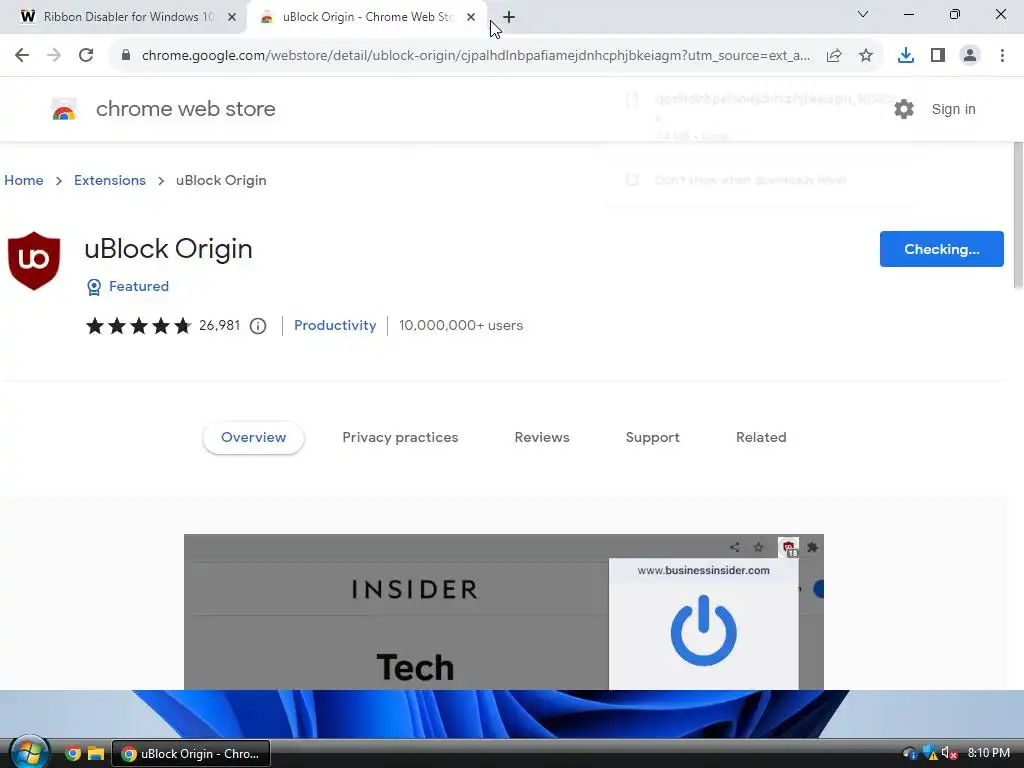View site security lock info

(125, 56)
